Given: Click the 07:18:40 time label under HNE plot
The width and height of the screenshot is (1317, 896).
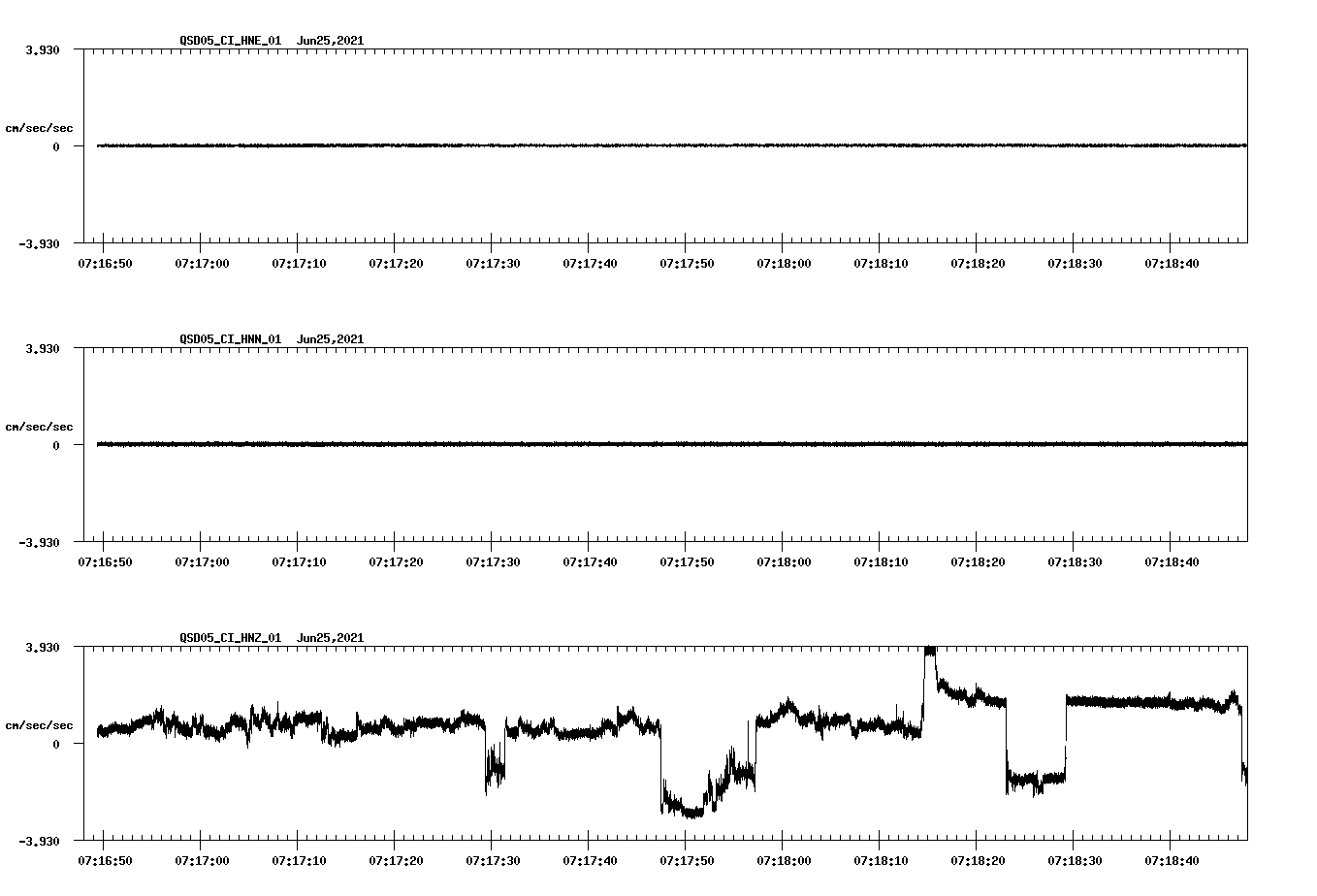Looking at the screenshot, I should pos(1172,263).
